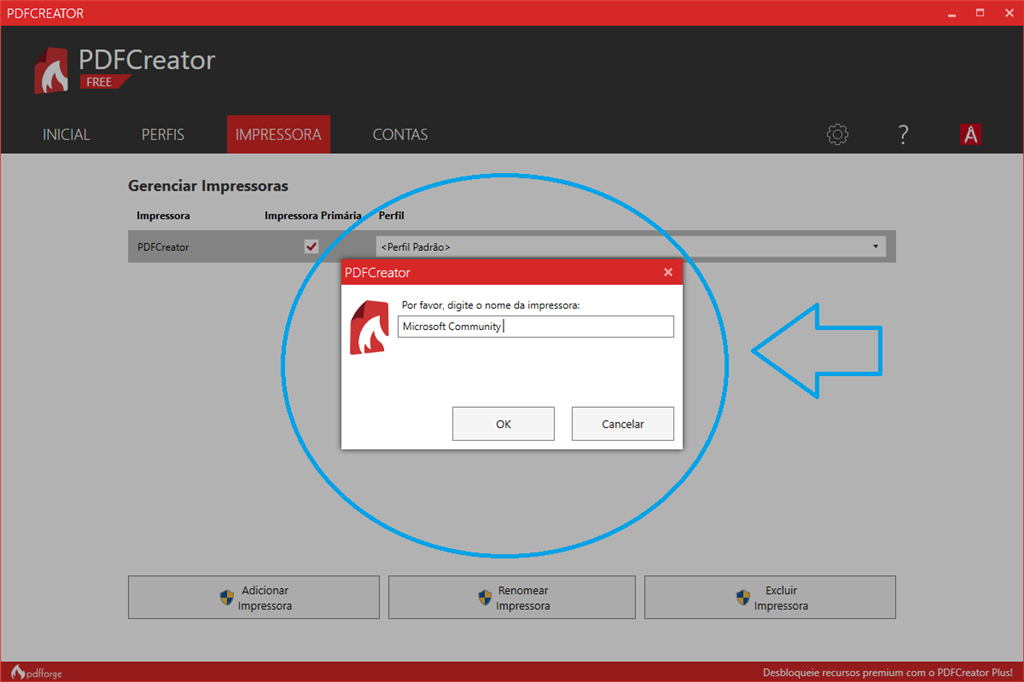Click the Impressora column header
The image size is (1024, 682).
163,216
